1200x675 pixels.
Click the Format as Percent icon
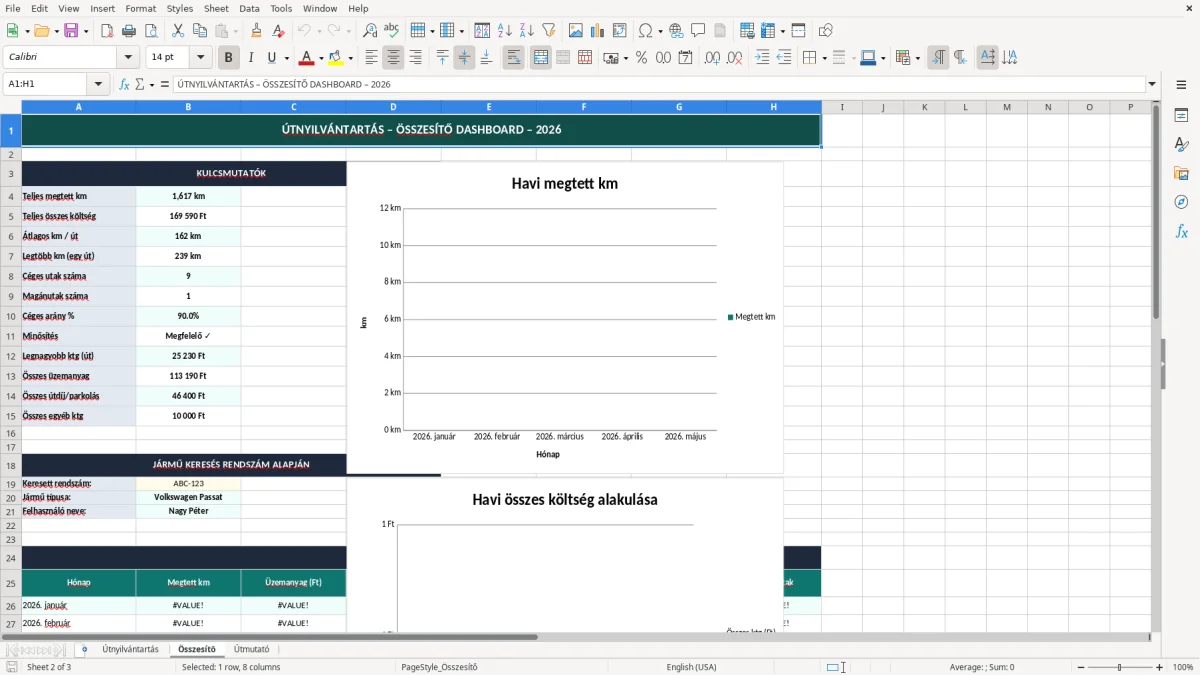641,58
